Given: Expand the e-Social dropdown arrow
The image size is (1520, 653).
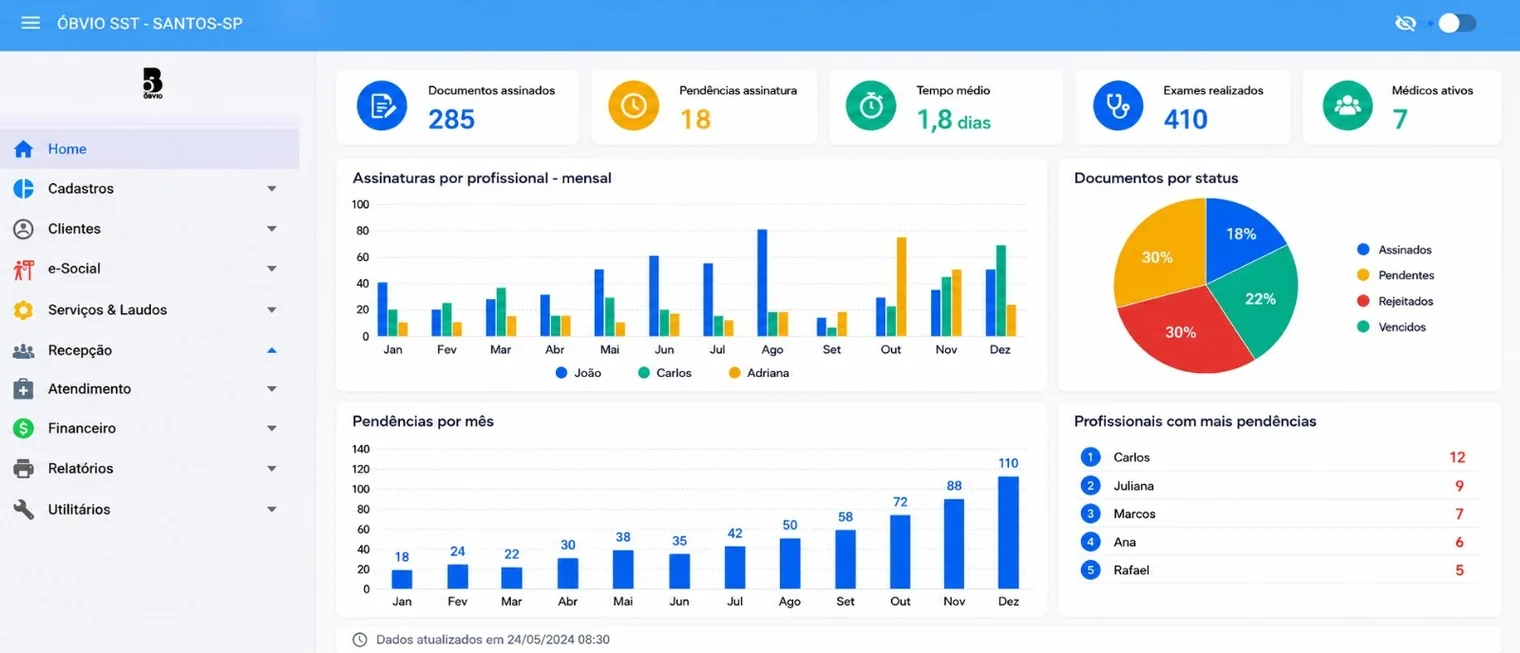Looking at the screenshot, I should click(271, 269).
